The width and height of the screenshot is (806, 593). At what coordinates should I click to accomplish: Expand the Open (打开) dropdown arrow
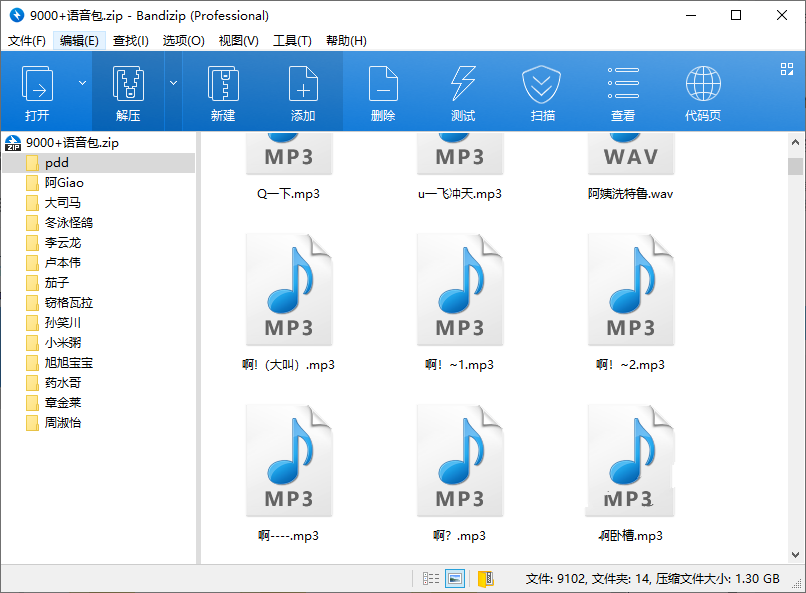82,83
